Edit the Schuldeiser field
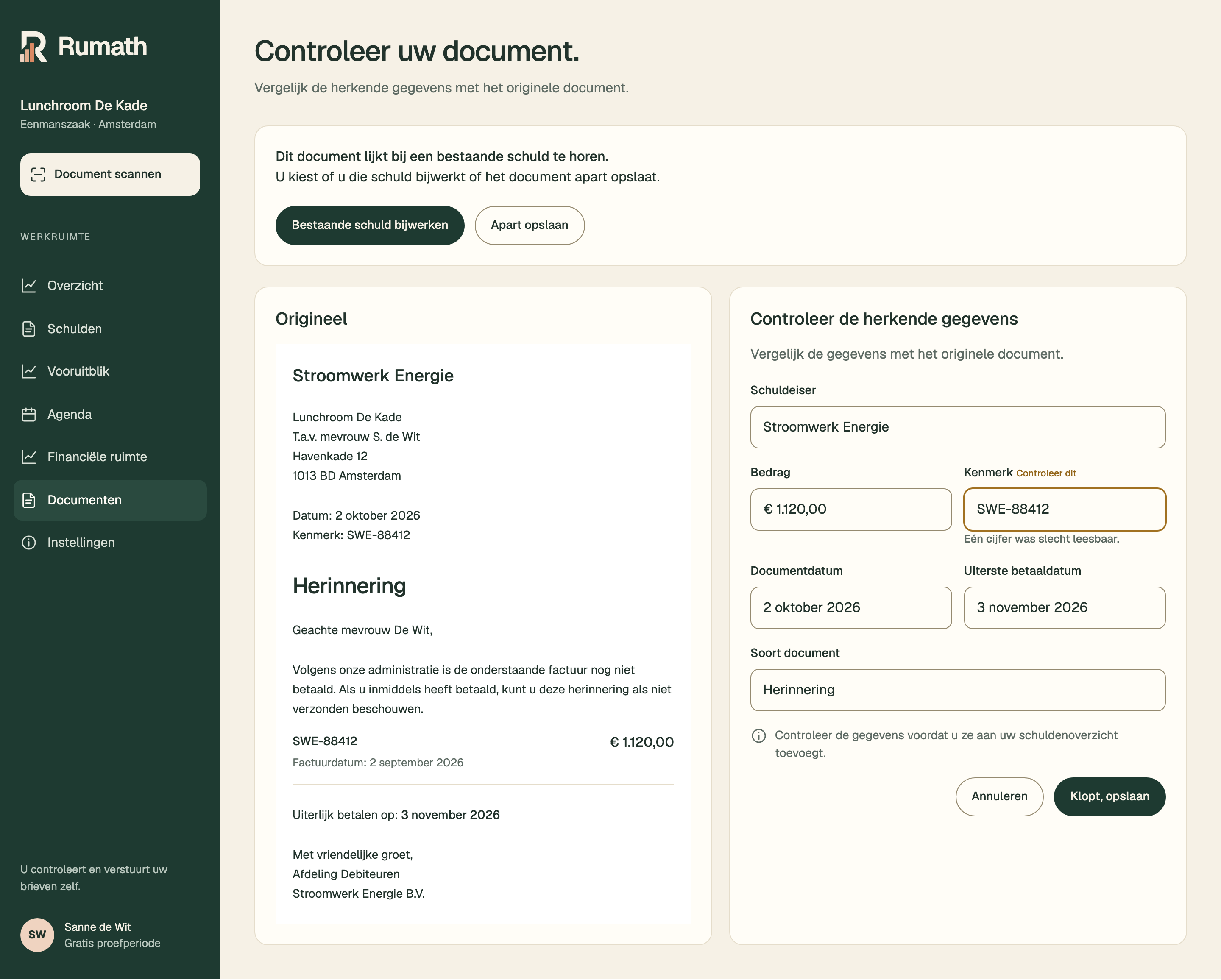This screenshot has height=980, width=1221. (x=958, y=427)
